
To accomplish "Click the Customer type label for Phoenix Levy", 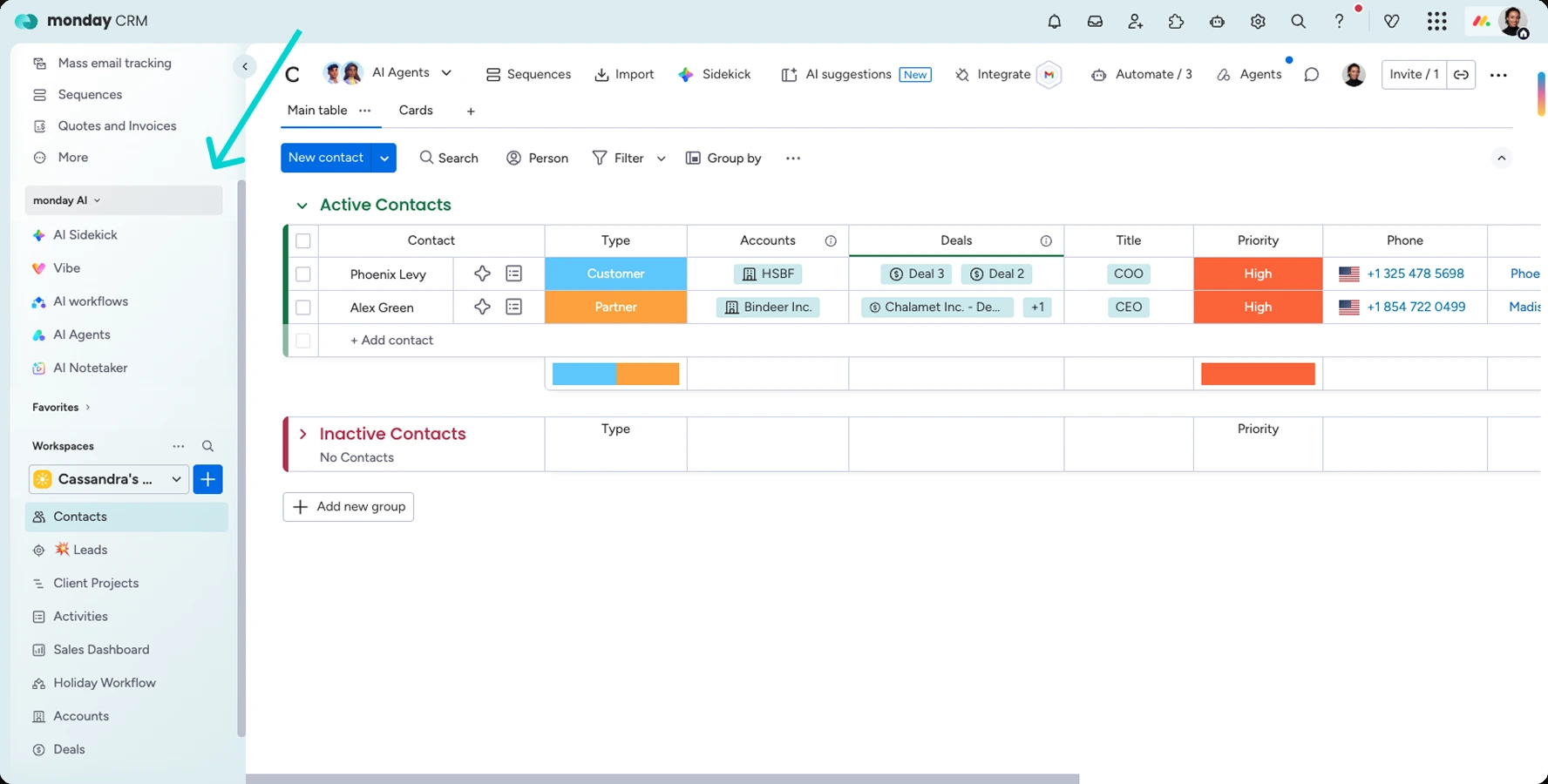I will point(615,274).
